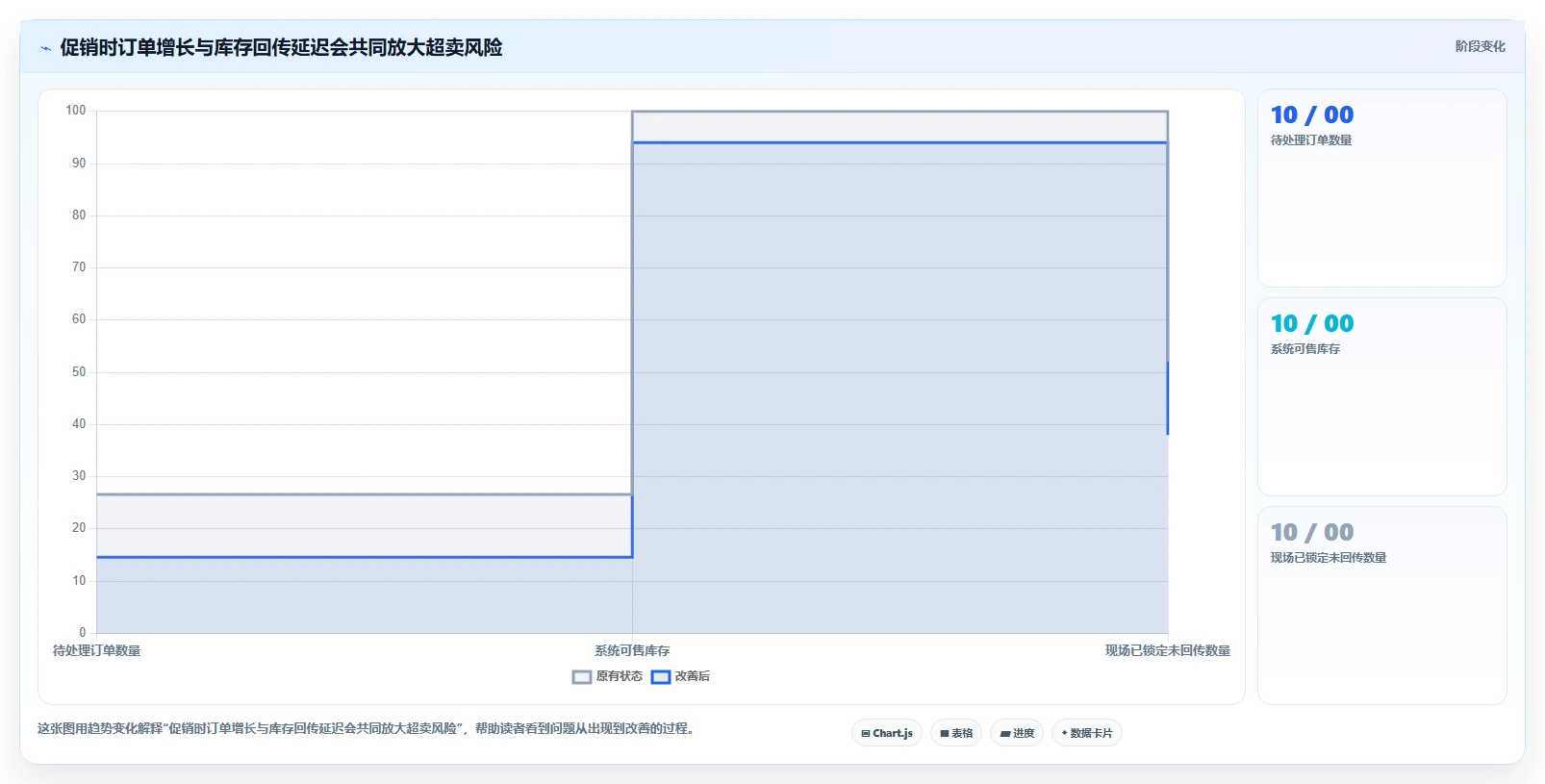
Task: Click the y-axis value 30
Action: (79, 476)
